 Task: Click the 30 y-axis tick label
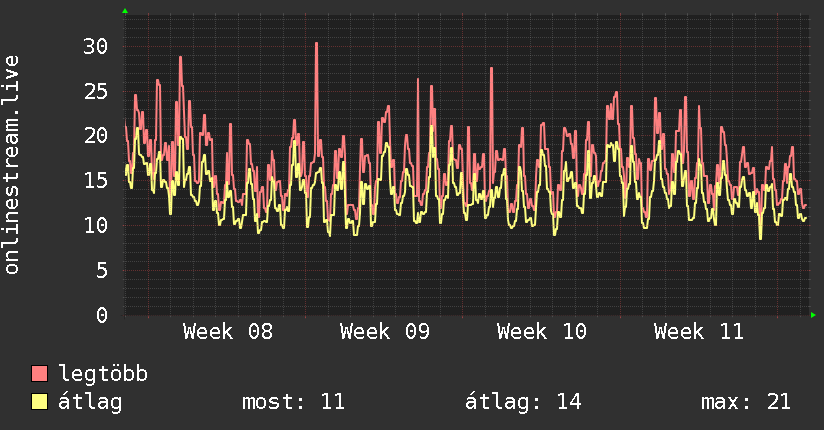pyautogui.click(x=96, y=47)
